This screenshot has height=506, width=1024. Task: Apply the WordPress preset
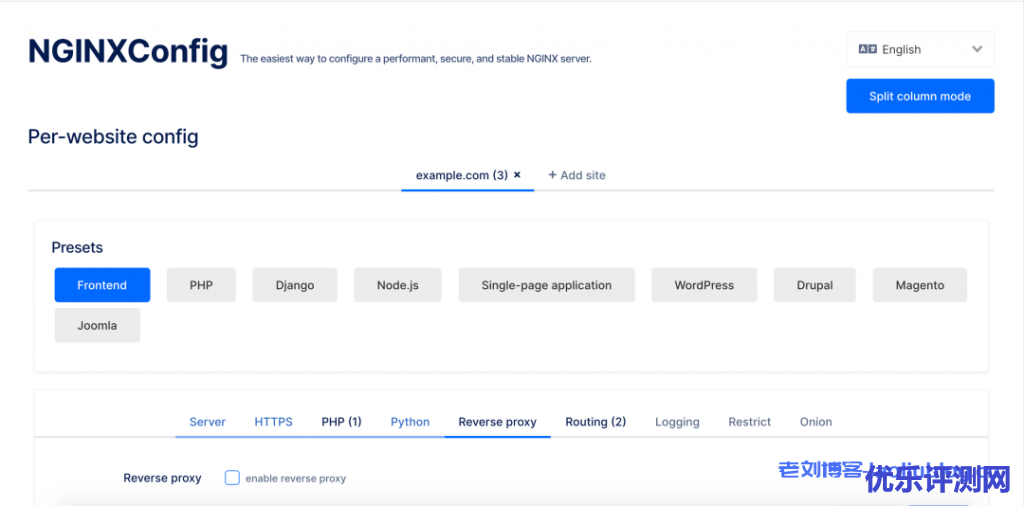(x=704, y=285)
